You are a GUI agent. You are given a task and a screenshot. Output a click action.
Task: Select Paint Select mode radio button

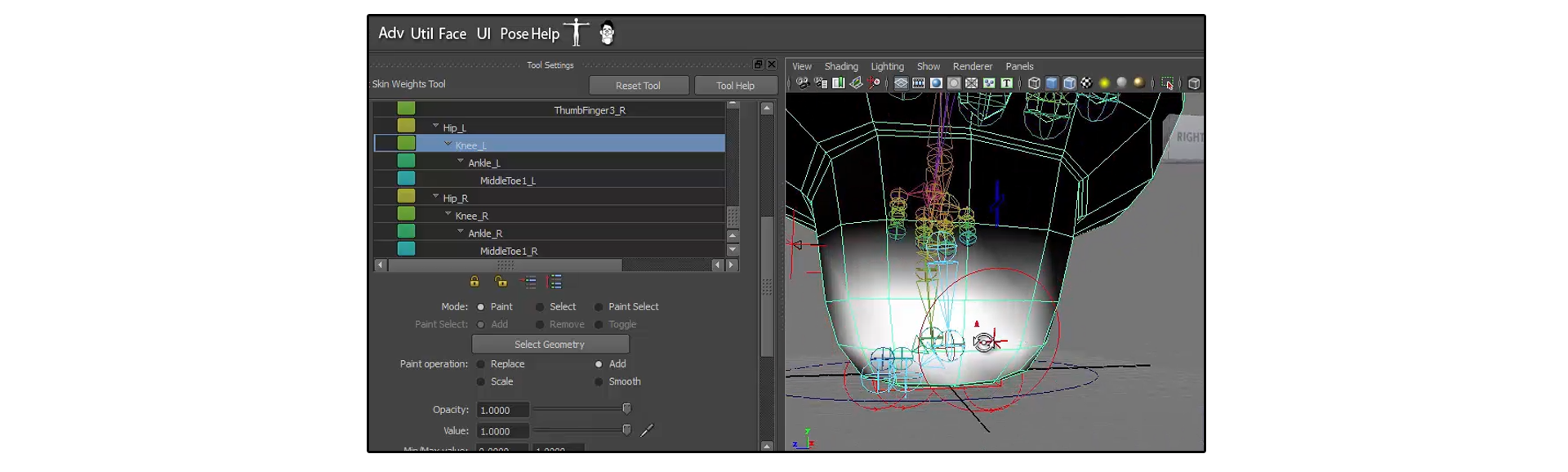pyautogui.click(x=599, y=307)
